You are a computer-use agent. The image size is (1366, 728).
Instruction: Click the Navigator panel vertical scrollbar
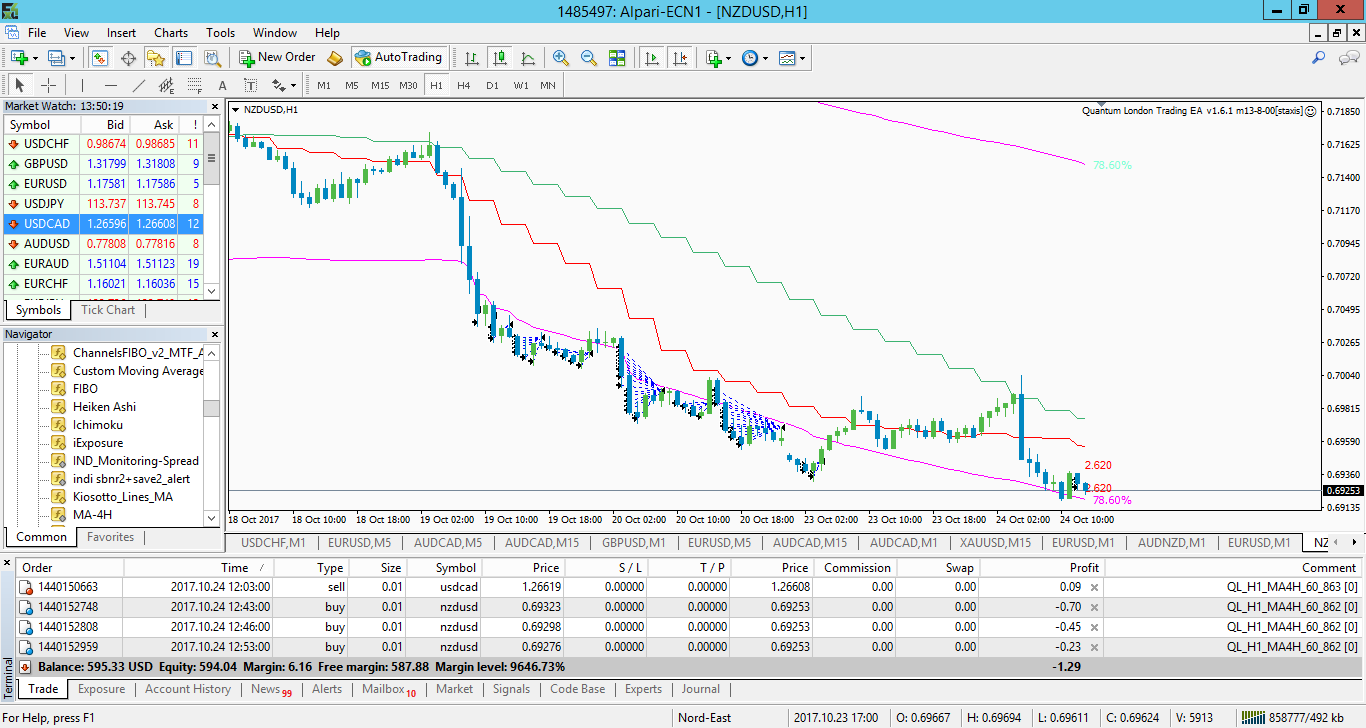(211, 435)
